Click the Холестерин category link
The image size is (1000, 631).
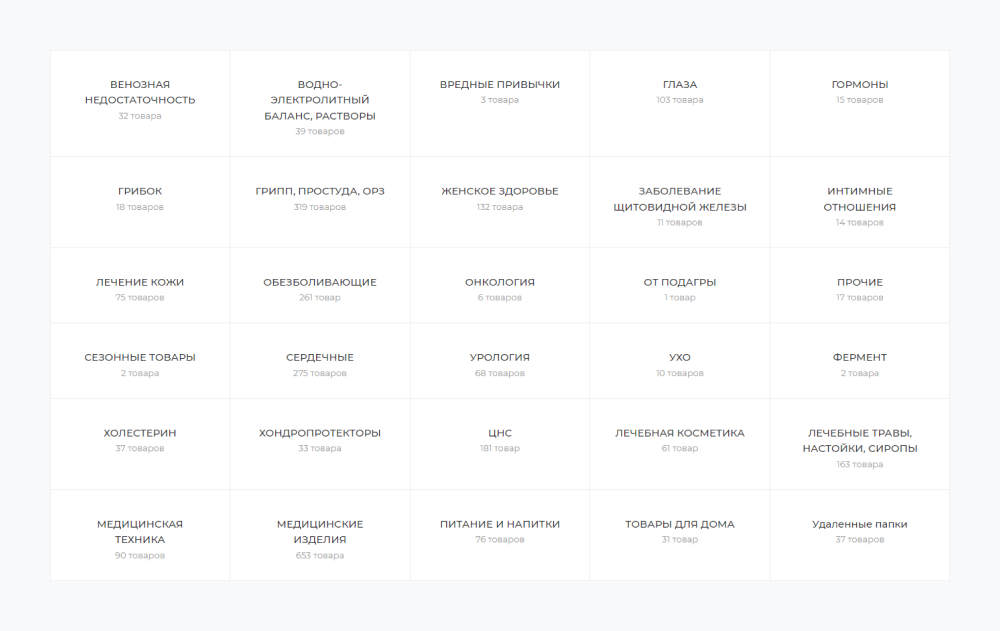point(140,433)
